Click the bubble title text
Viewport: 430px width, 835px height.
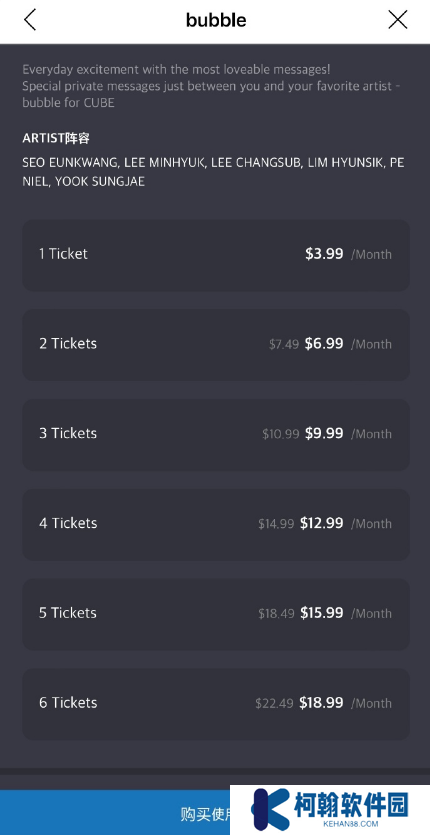(216, 20)
